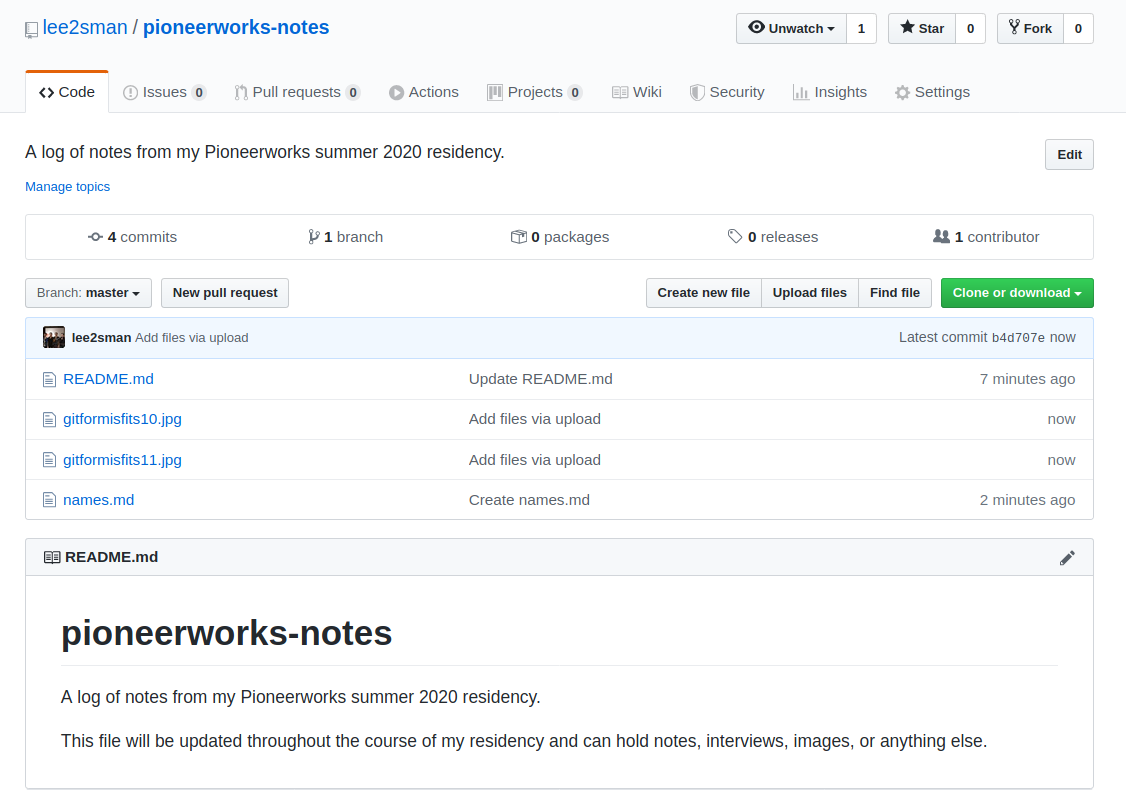Click the commits history icon
1126x812 pixels.
(96, 237)
